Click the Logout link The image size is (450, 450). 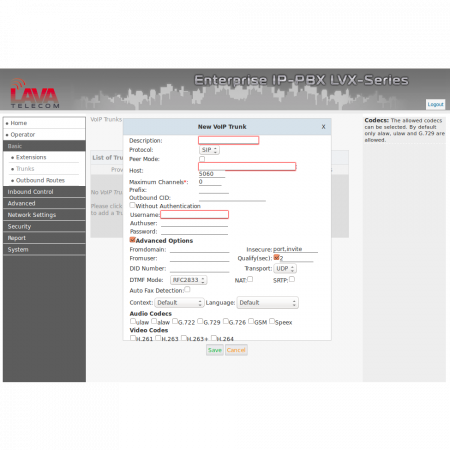point(435,104)
